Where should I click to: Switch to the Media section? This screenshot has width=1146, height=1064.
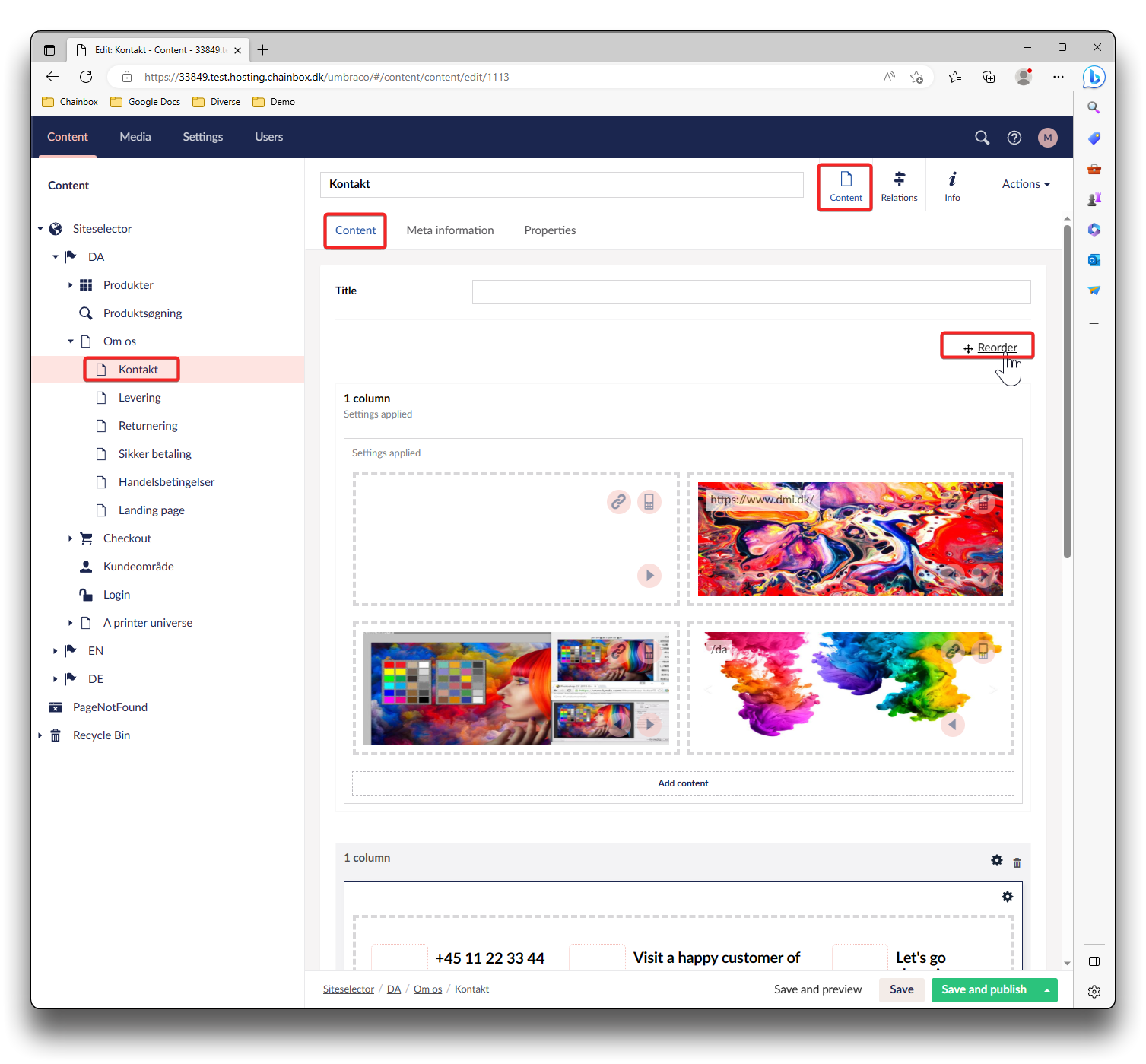[135, 137]
